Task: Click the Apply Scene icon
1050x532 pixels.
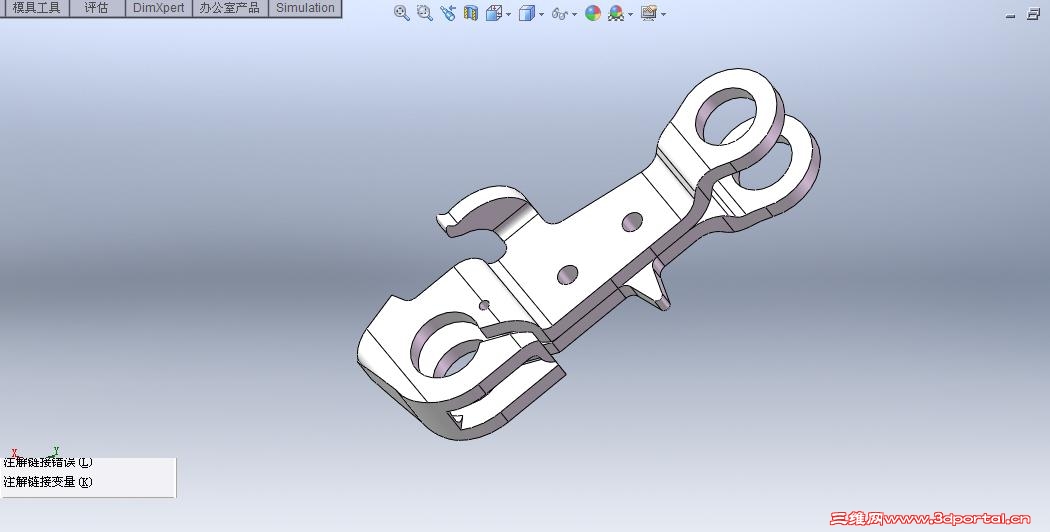Action: [616, 13]
